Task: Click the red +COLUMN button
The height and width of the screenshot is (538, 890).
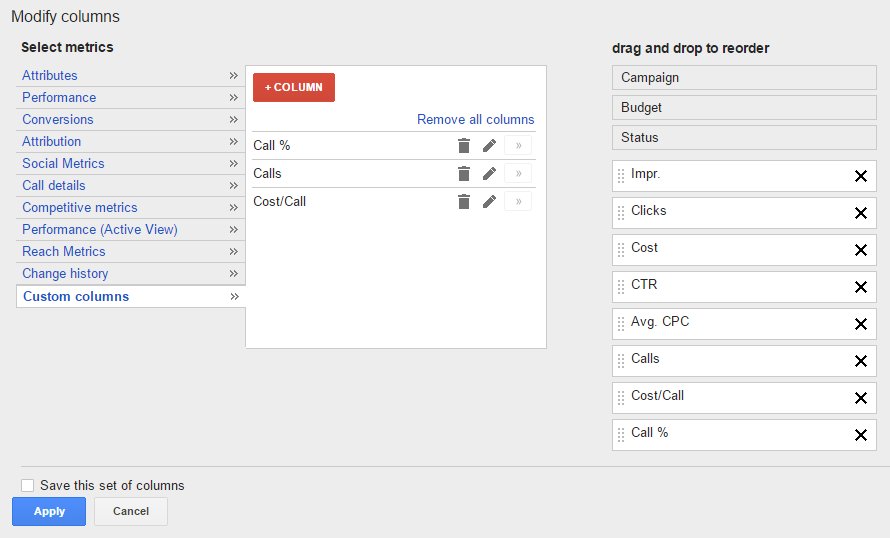Action: click(293, 87)
